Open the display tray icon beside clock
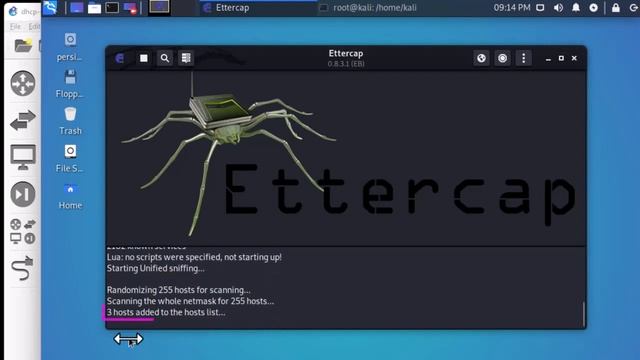640x360 pixels. (x=540, y=8)
